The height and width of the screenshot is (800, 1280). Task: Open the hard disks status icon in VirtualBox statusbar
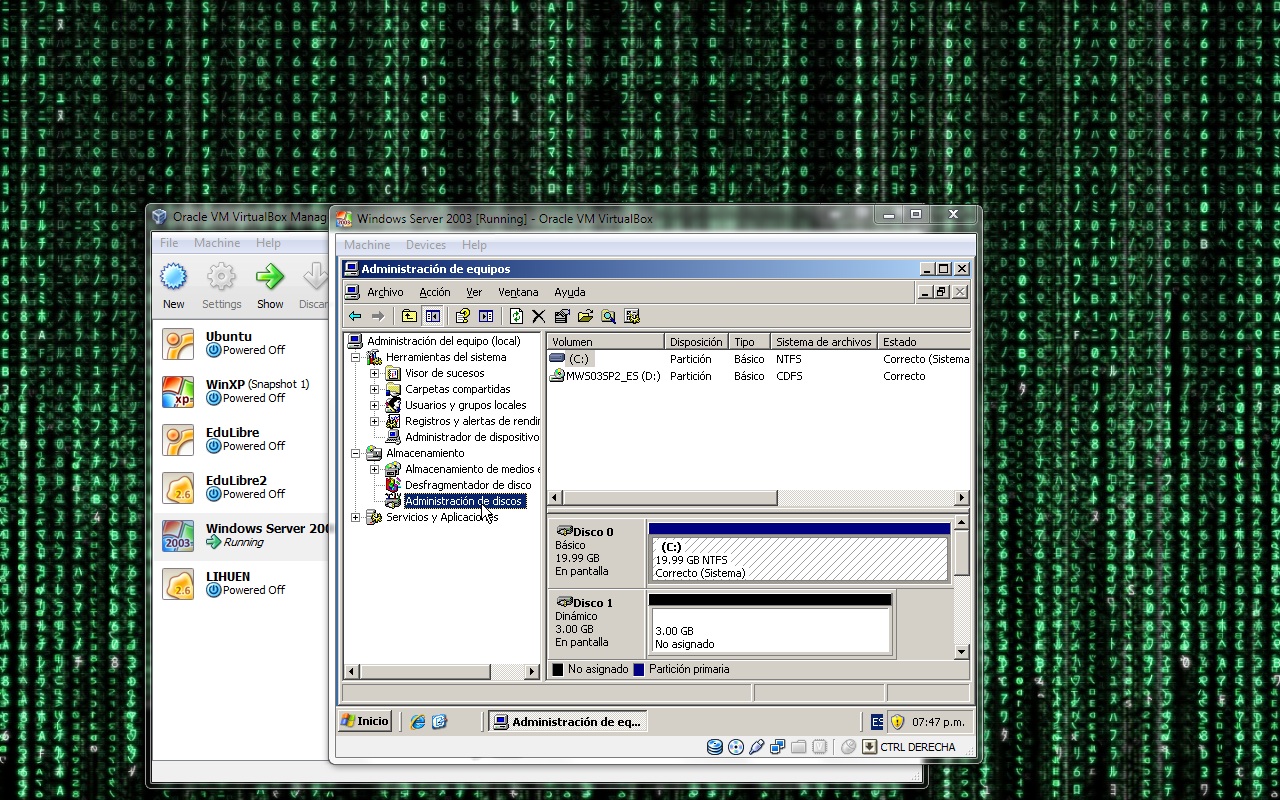coord(714,747)
